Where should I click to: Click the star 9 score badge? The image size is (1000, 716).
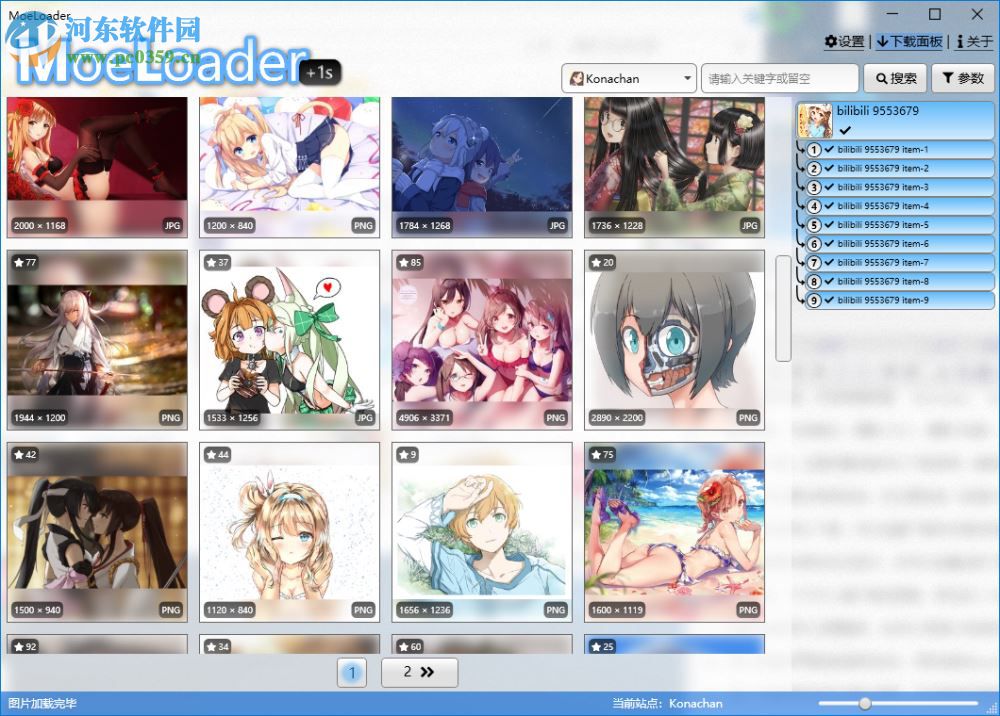pyautogui.click(x=408, y=455)
